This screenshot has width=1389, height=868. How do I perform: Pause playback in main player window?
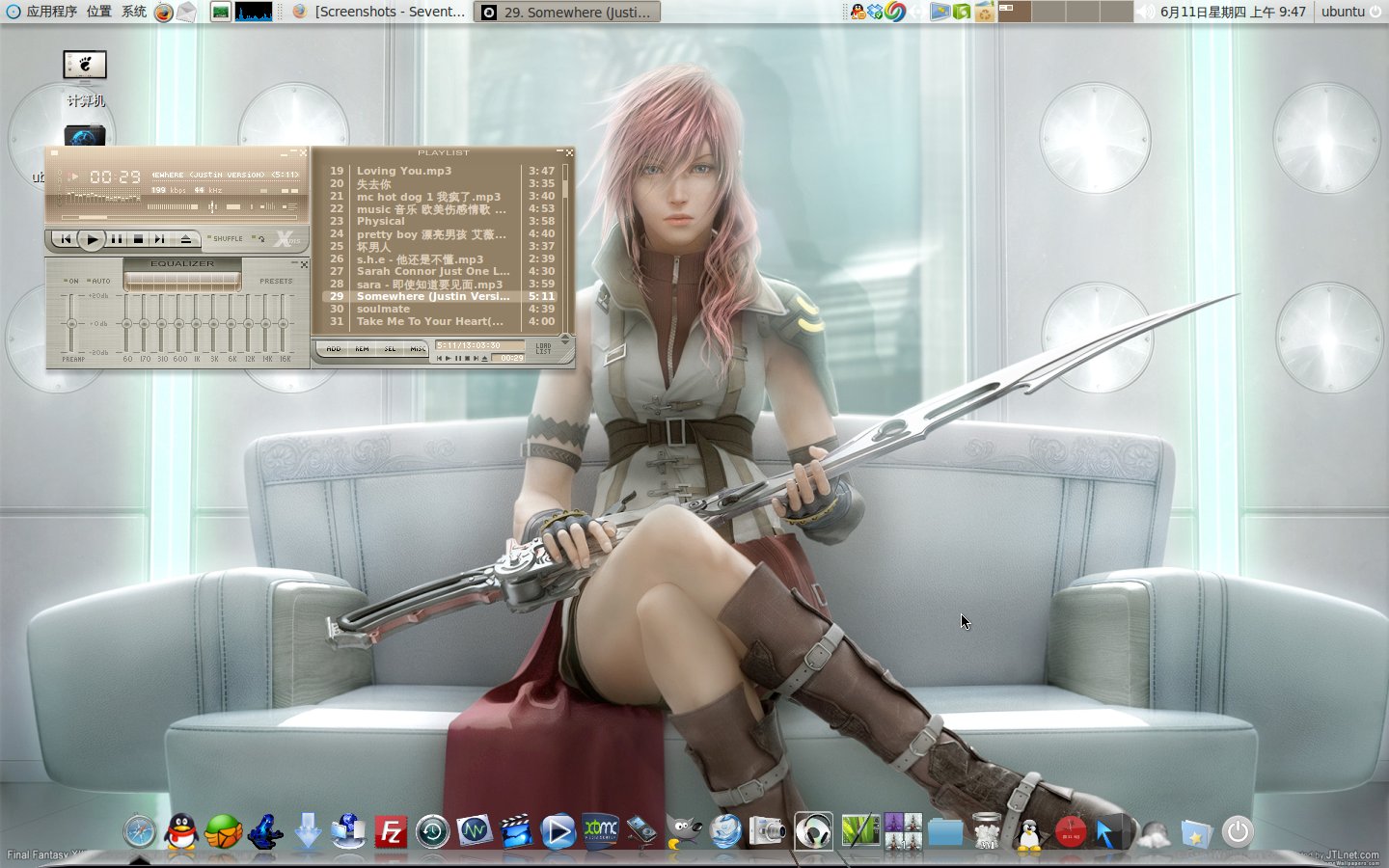tap(117, 239)
